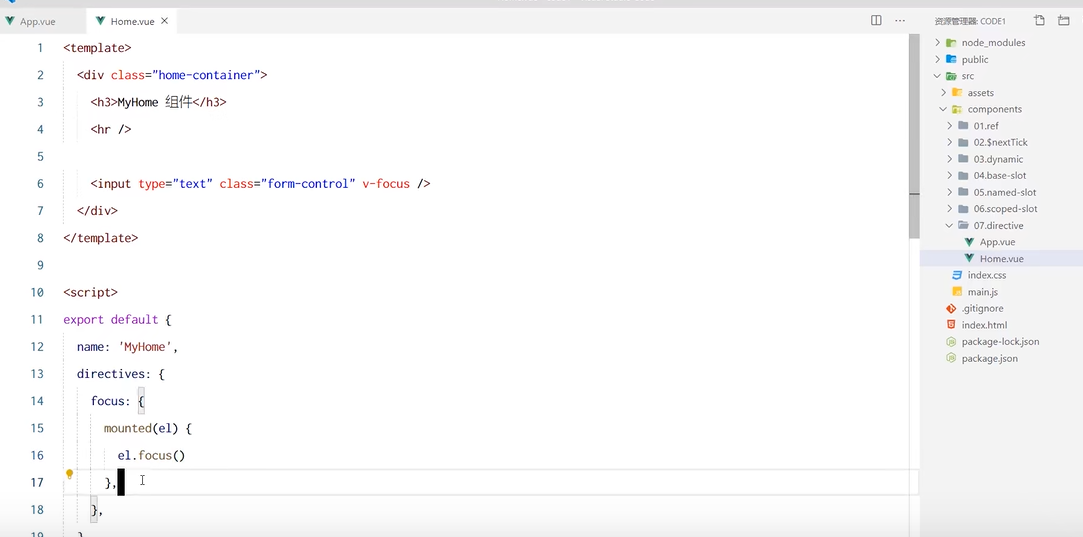
Task: Click the el.focus() call on line 16
Action: pyautogui.click(x=151, y=455)
